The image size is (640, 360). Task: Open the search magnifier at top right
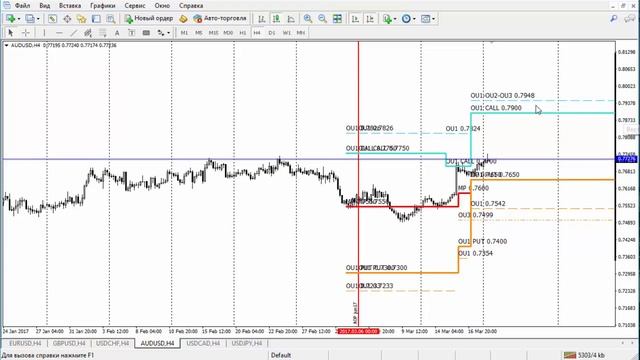(x=613, y=18)
